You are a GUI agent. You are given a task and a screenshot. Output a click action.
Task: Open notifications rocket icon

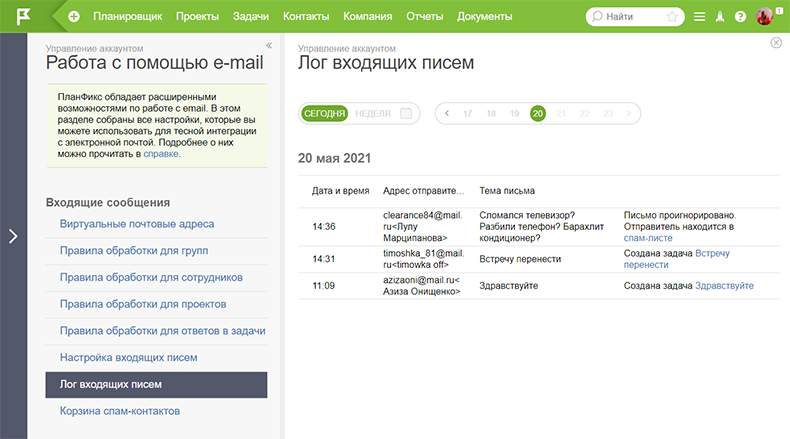click(x=720, y=17)
